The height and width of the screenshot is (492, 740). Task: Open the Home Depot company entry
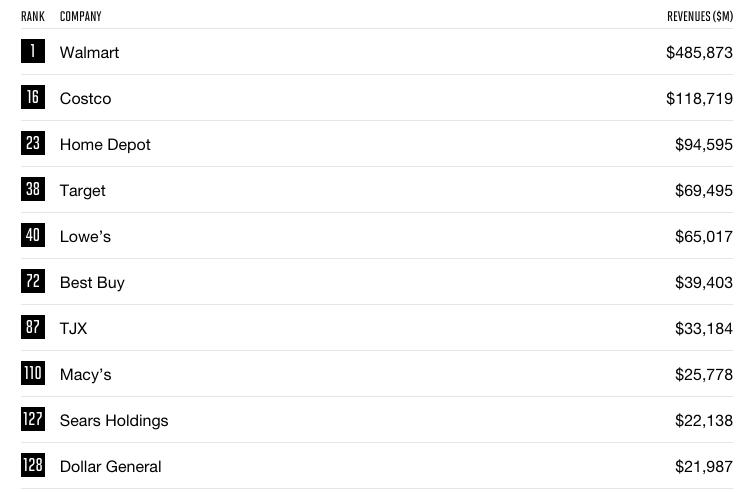(x=105, y=144)
